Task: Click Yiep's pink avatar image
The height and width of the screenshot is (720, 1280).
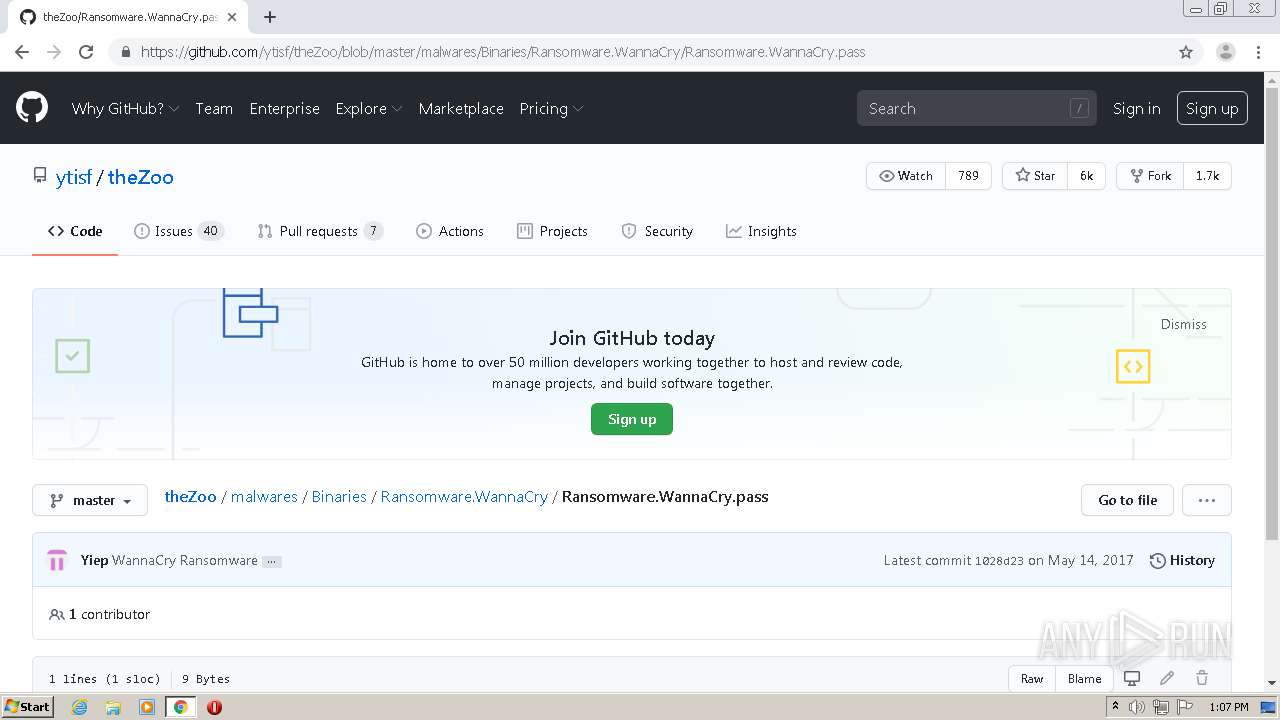Action: (x=57, y=560)
